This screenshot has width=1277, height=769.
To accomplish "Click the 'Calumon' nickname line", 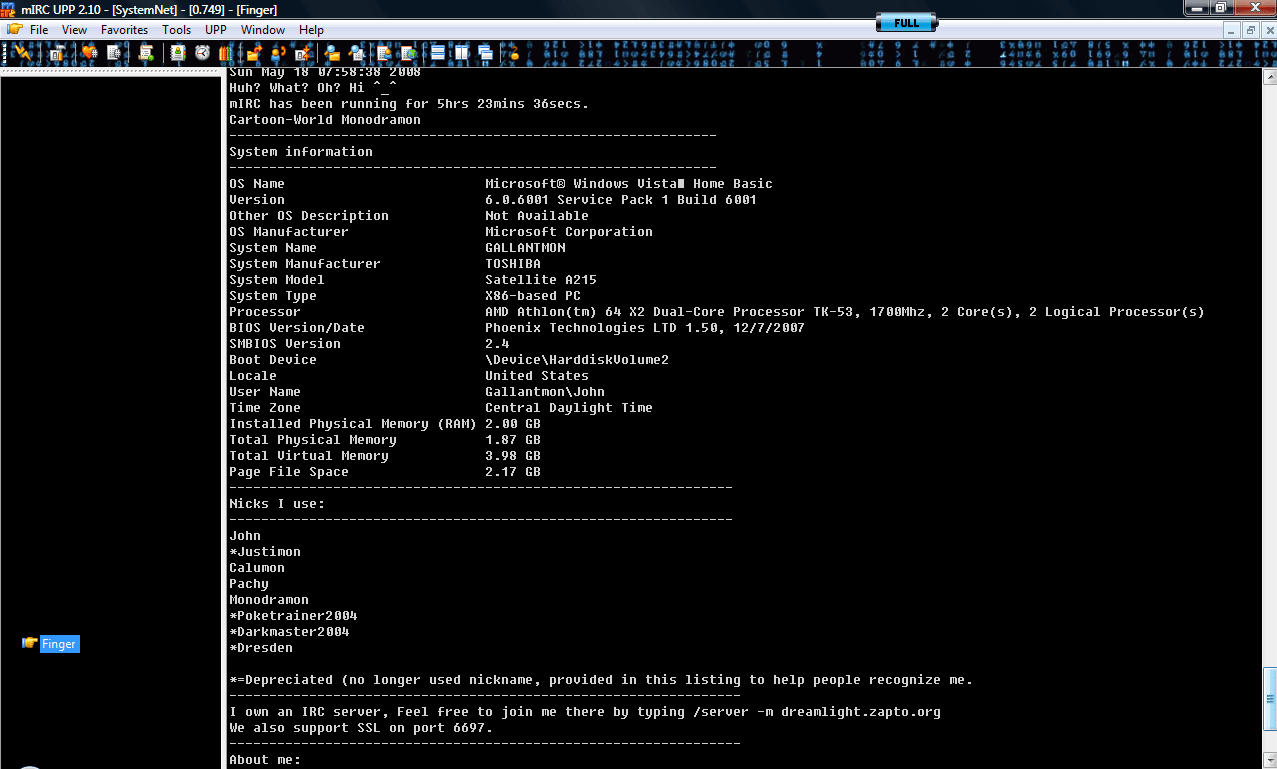I will pyautogui.click(x=257, y=568).
